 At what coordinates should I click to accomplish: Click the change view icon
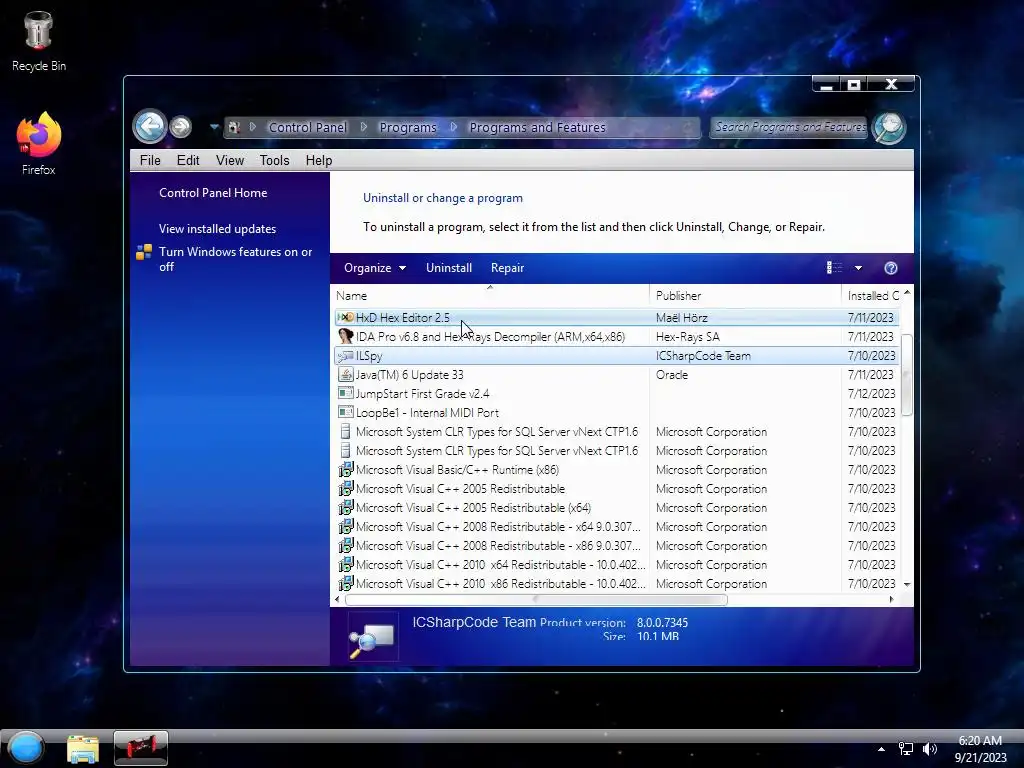834,268
